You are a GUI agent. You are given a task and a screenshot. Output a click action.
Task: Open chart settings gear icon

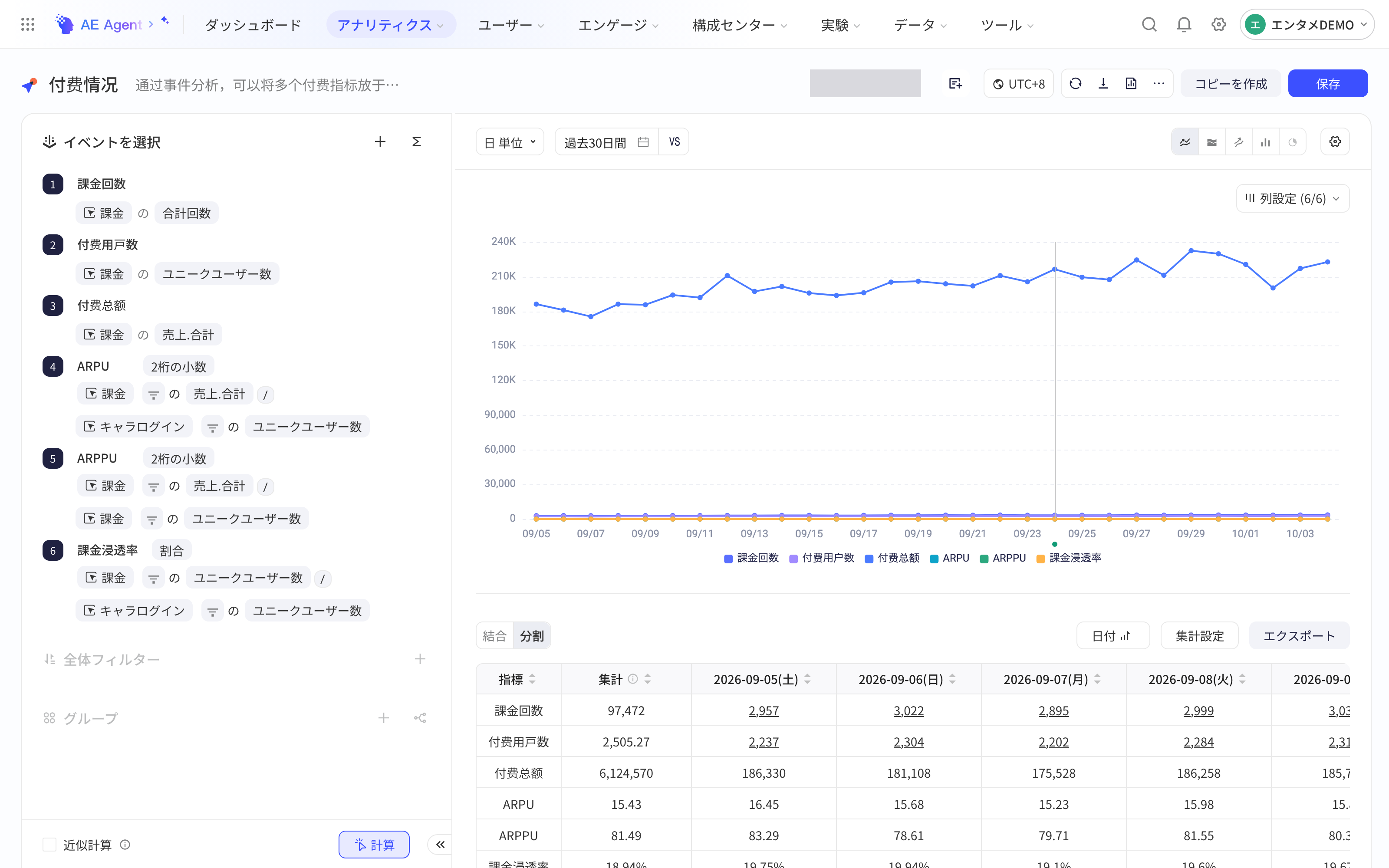point(1335,142)
